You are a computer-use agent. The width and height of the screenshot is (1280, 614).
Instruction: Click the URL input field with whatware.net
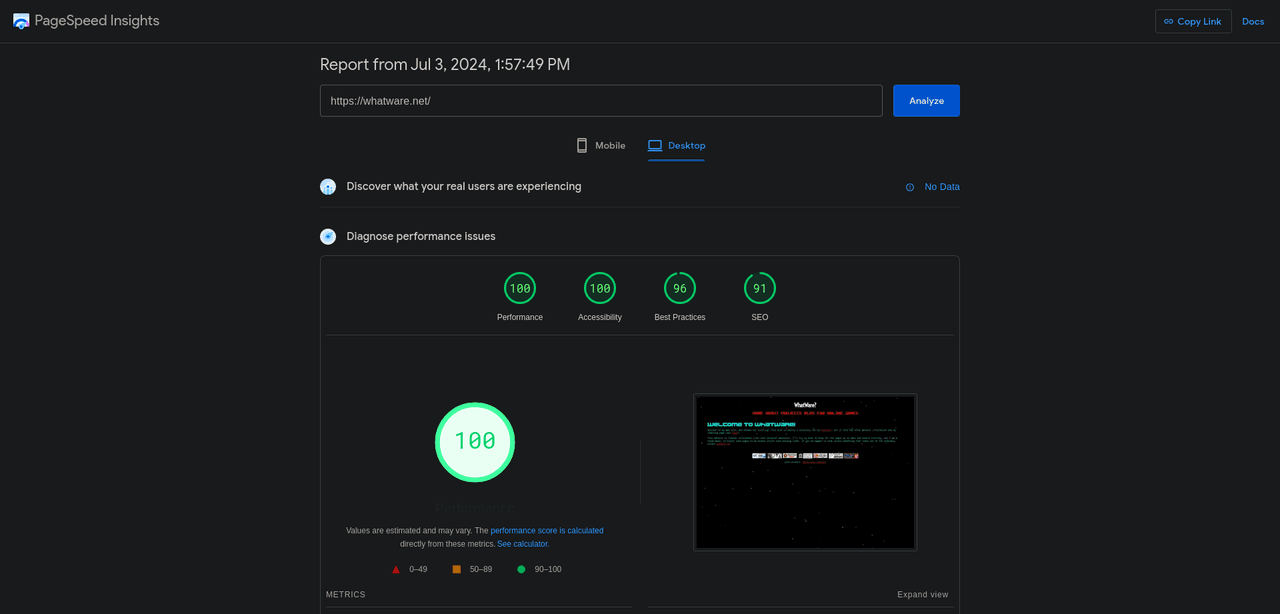tap(600, 101)
